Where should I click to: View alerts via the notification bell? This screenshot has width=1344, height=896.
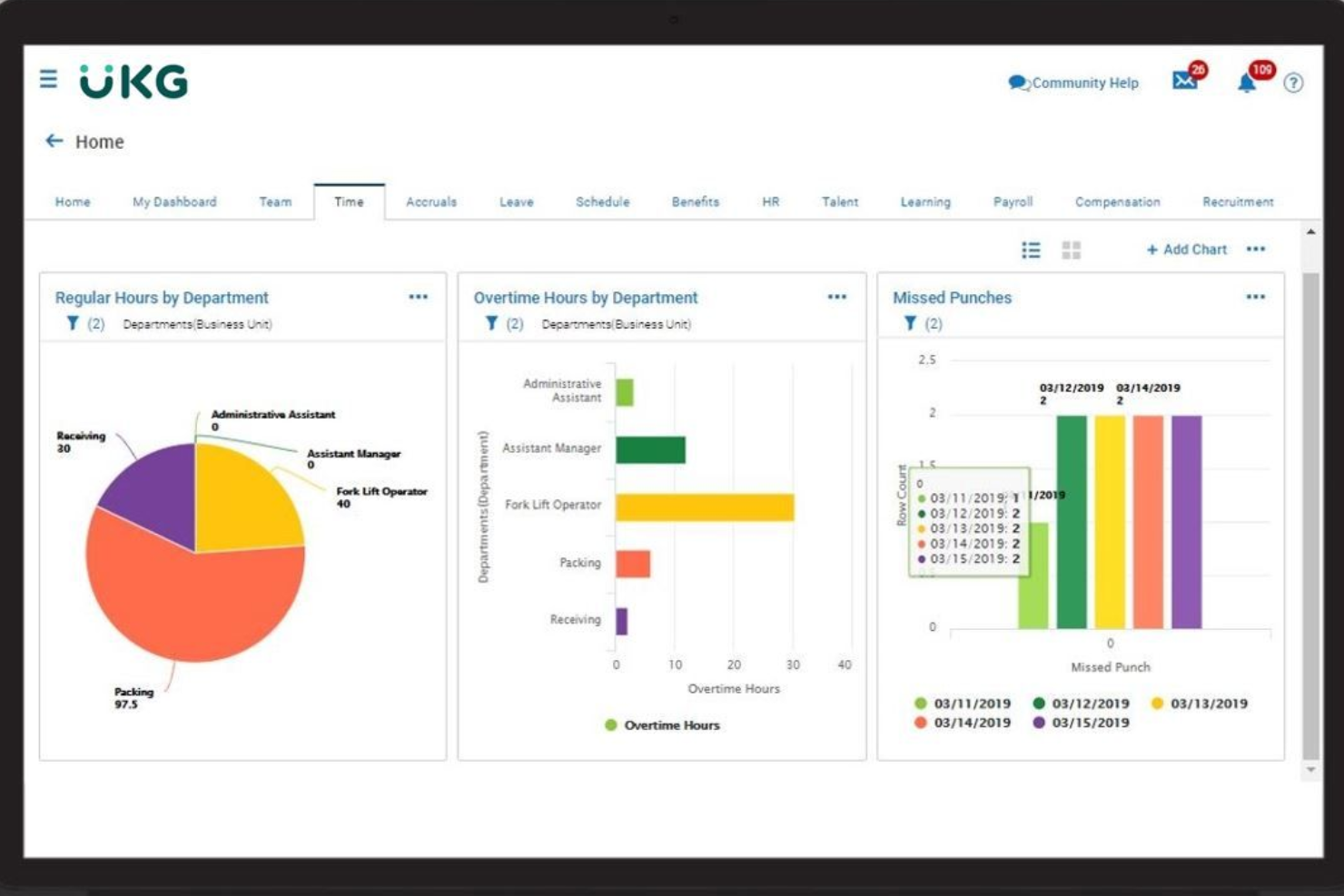pos(1249,83)
